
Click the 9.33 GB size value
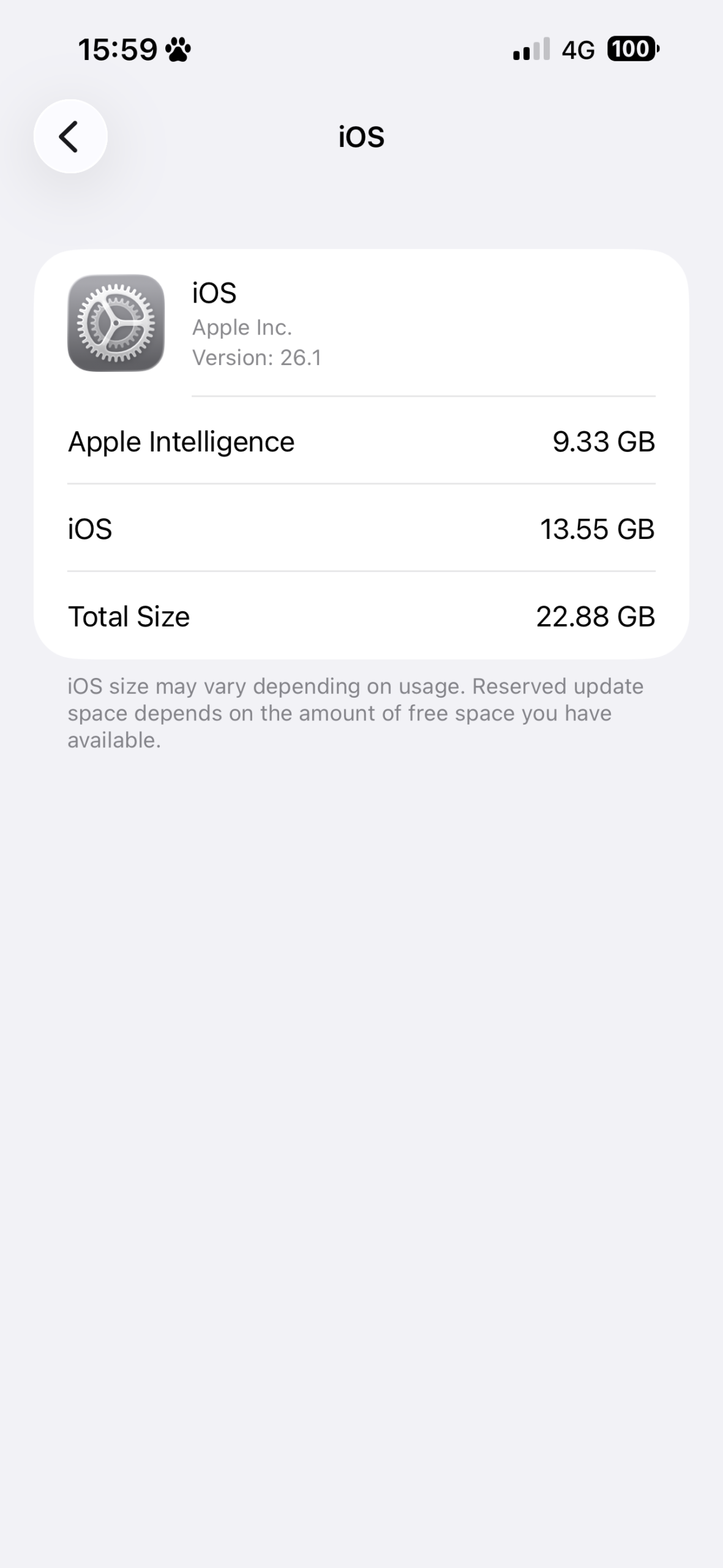604,442
